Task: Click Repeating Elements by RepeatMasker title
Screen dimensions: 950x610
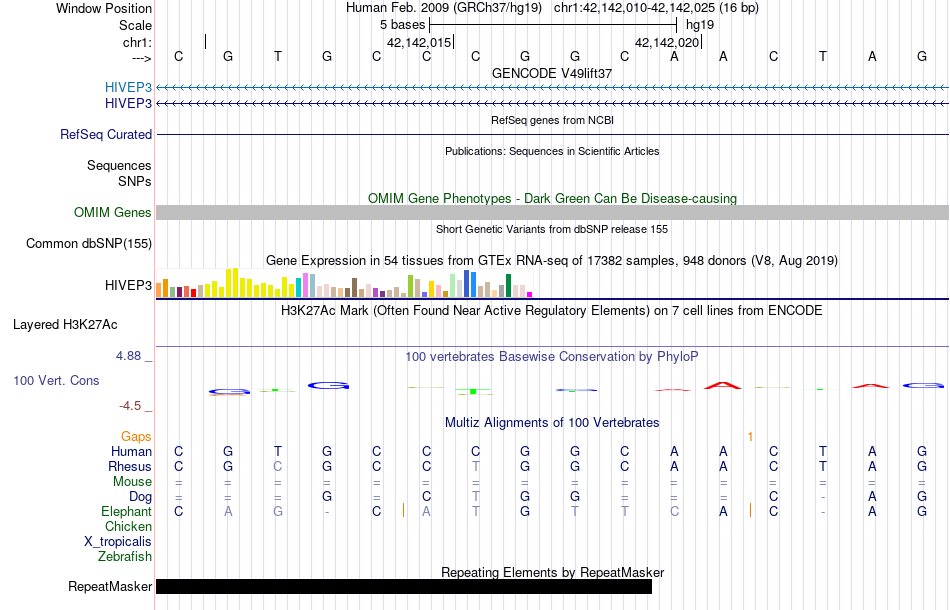Action: (x=552, y=572)
